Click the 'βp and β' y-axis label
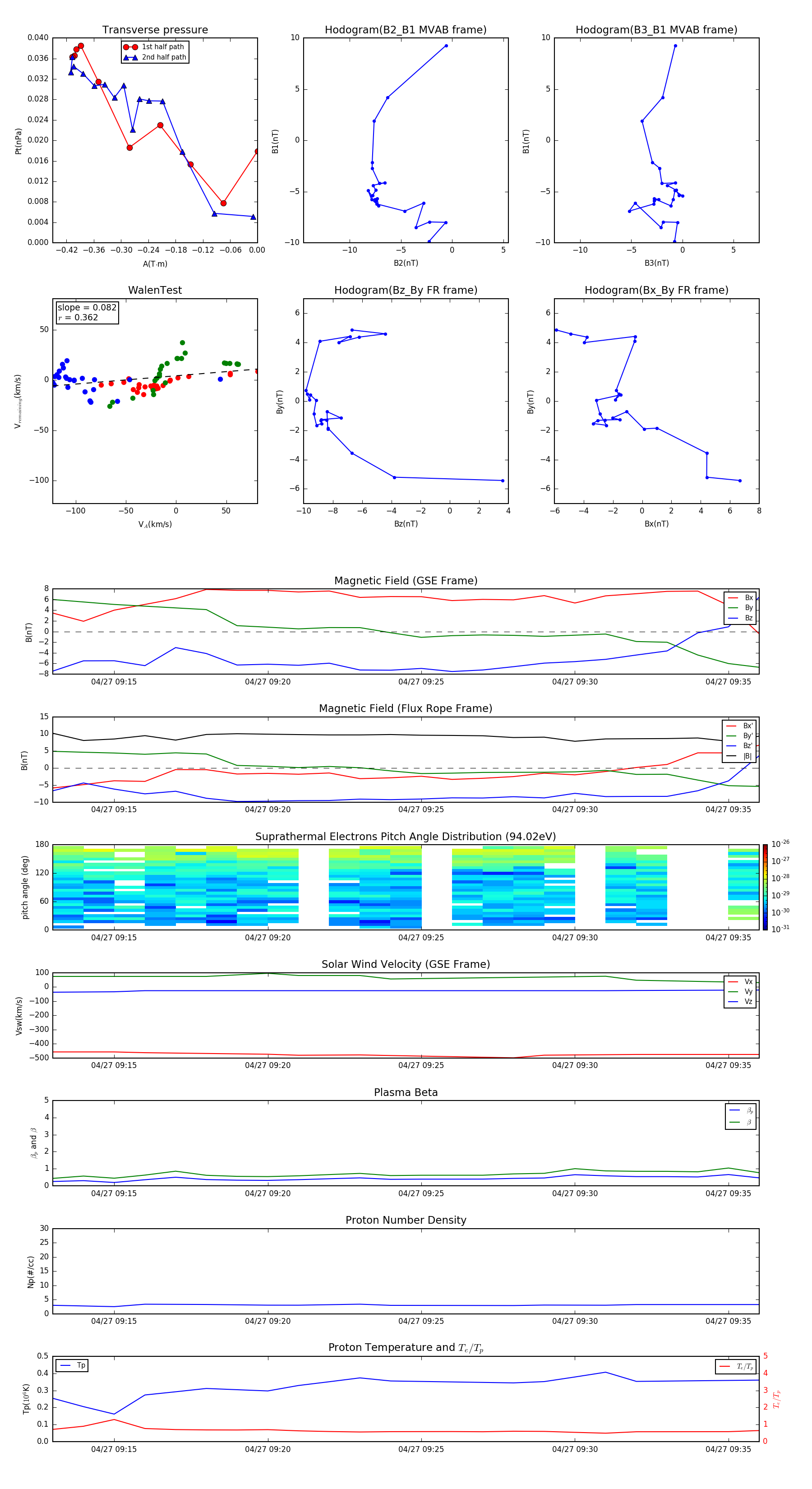Image resolution: width=812 pixels, height=1489 pixels. [33, 1143]
